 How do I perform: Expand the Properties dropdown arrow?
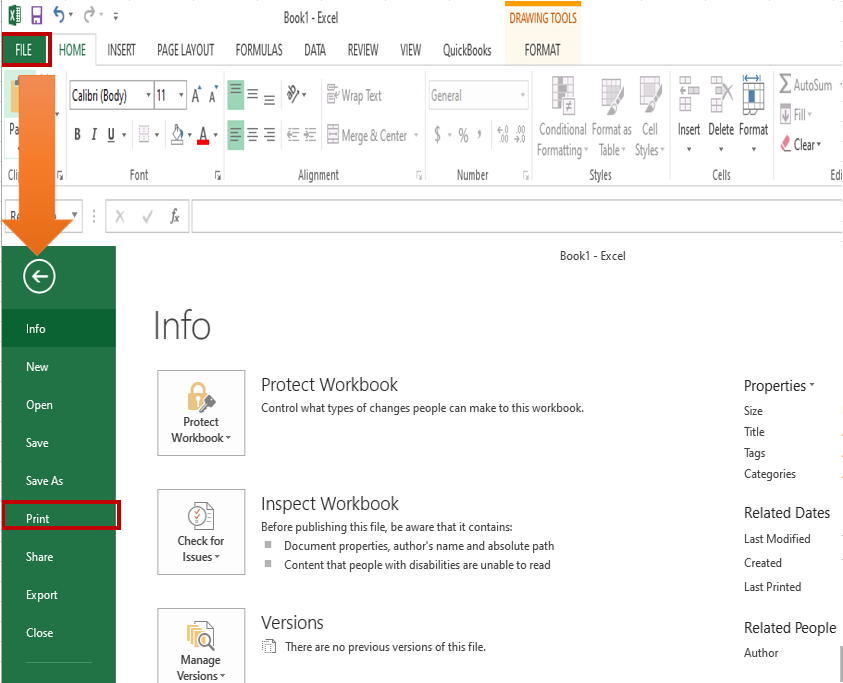coord(812,385)
